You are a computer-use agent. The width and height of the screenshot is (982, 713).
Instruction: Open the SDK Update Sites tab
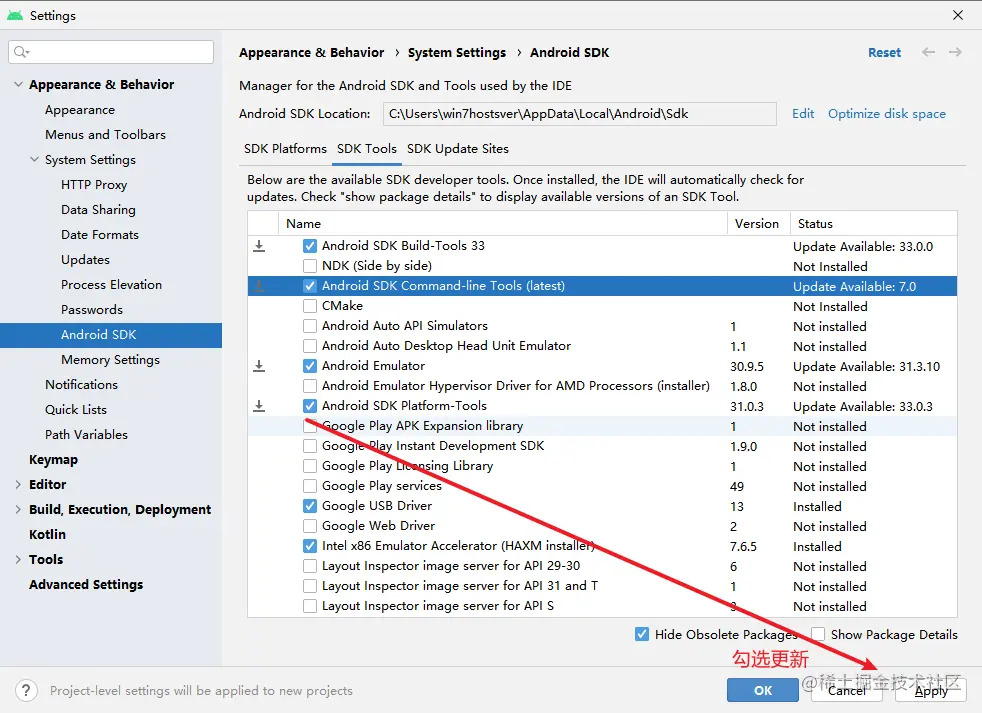[x=458, y=149]
